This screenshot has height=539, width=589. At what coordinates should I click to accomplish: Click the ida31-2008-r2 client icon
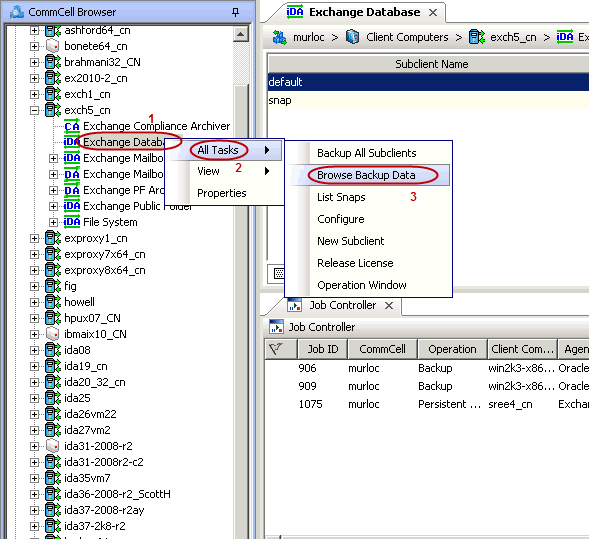pos(53,446)
